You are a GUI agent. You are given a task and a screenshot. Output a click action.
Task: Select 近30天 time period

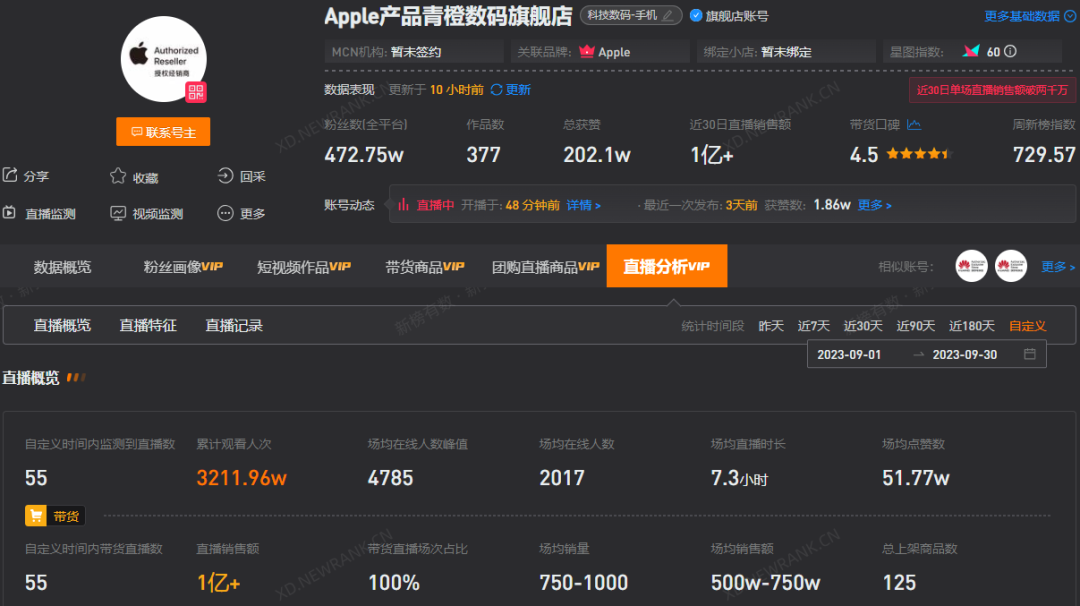coord(863,326)
